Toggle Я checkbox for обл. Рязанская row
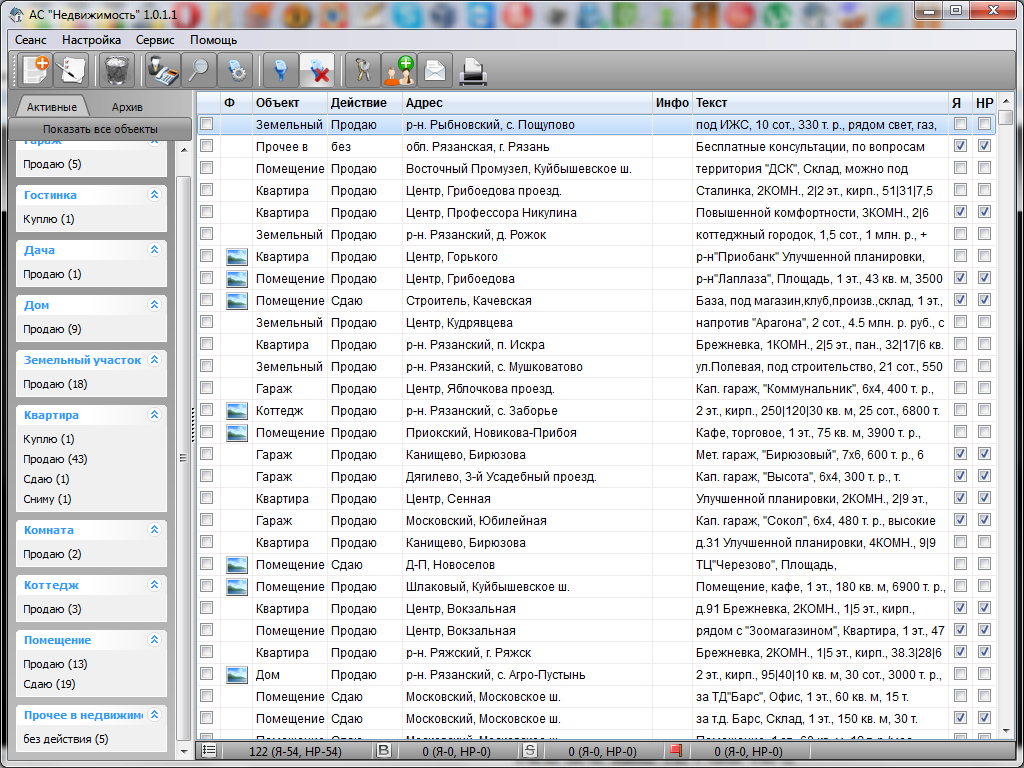This screenshot has width=1024, height=768. [960, 147]
